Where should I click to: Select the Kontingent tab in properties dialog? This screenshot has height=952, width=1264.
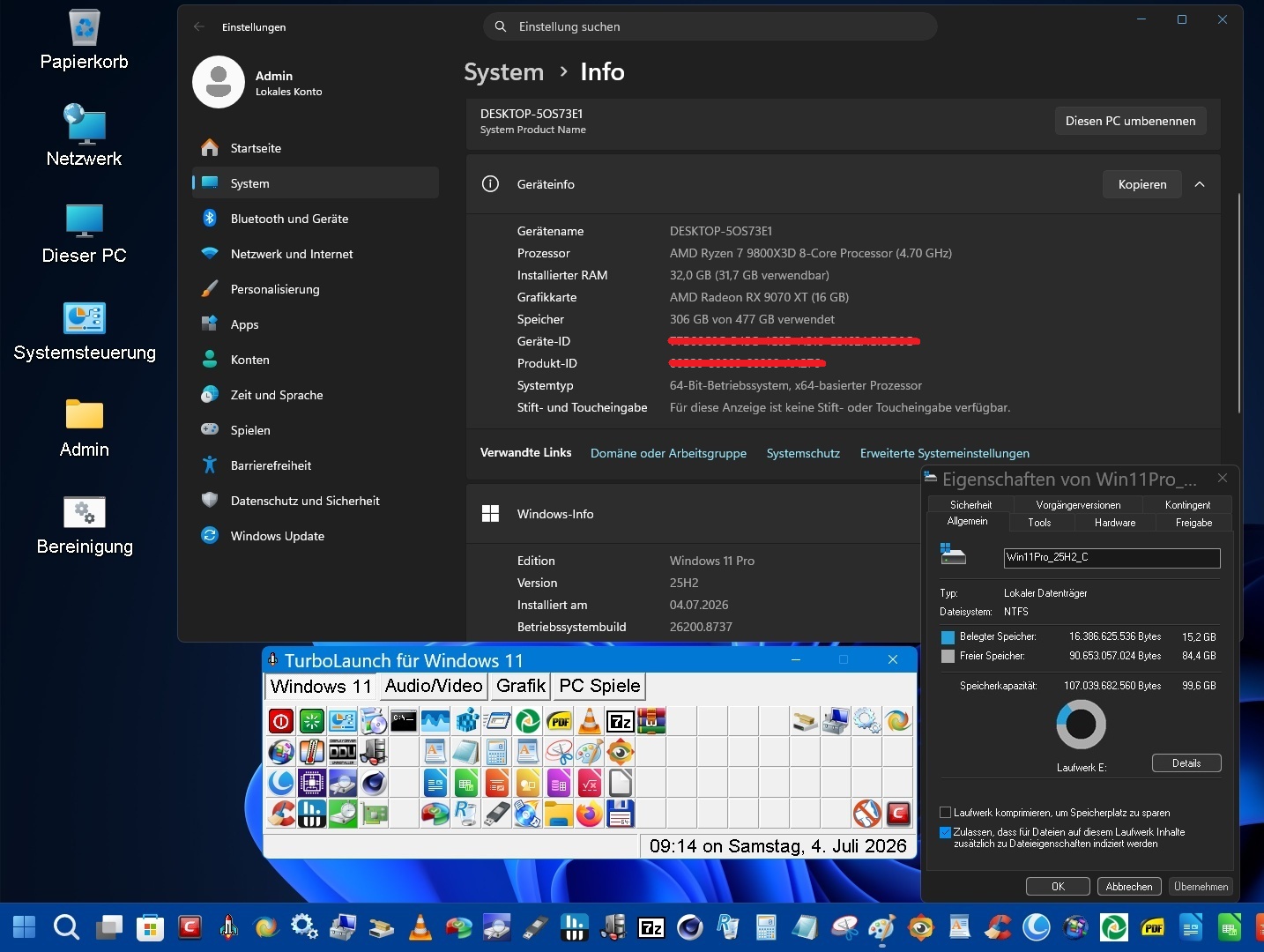(x=1187, y=505)
